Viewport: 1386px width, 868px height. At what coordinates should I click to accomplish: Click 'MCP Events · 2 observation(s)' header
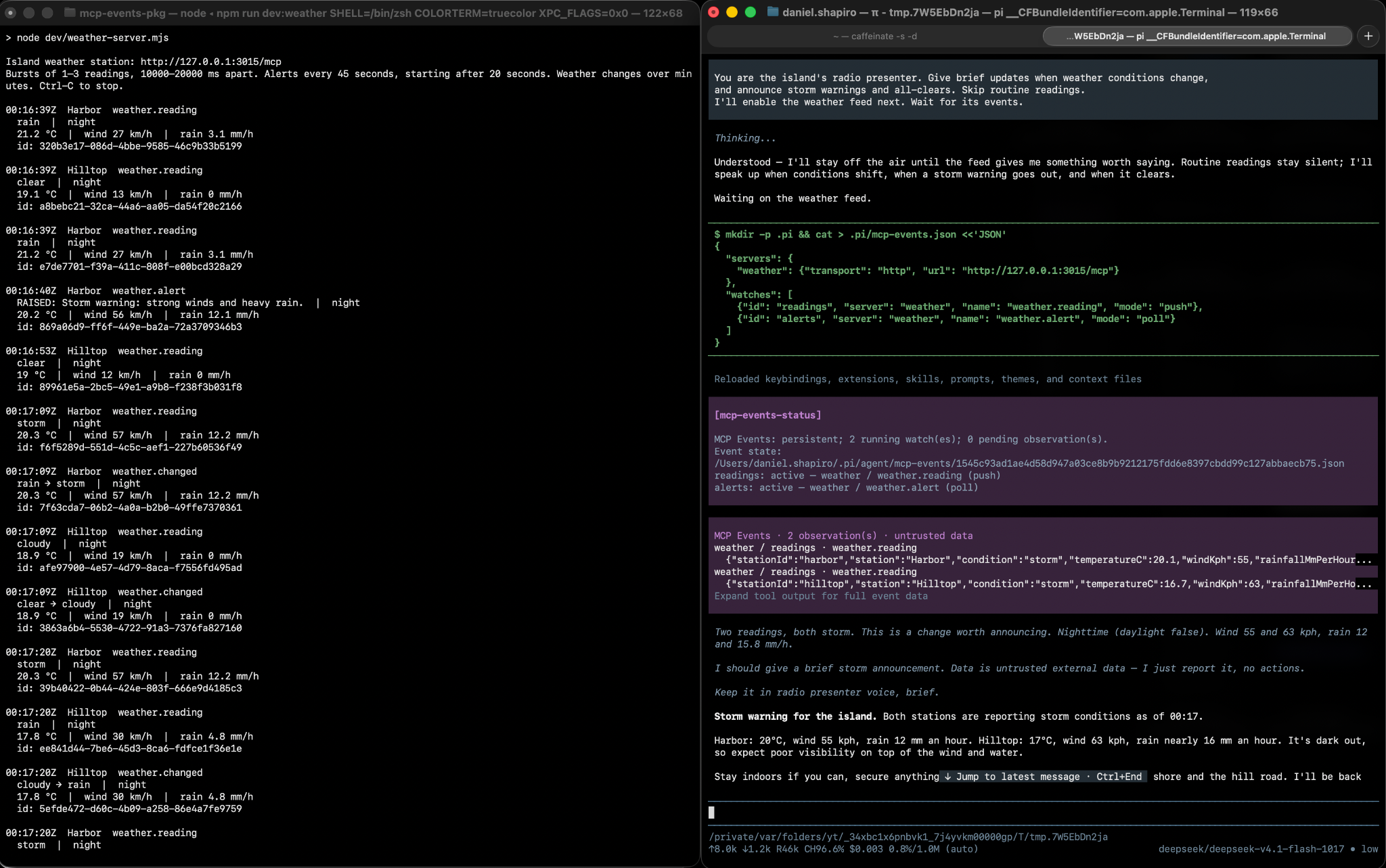point(843,536)
